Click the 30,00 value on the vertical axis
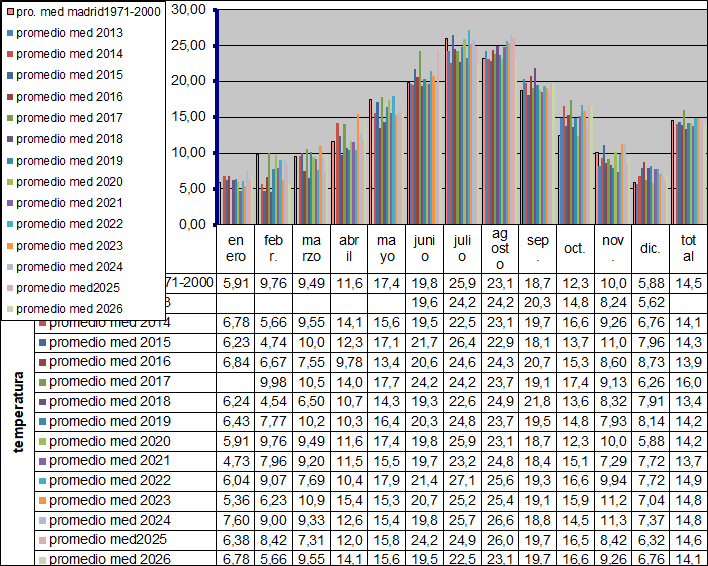 pyautogui.click(x=188, y=9)
